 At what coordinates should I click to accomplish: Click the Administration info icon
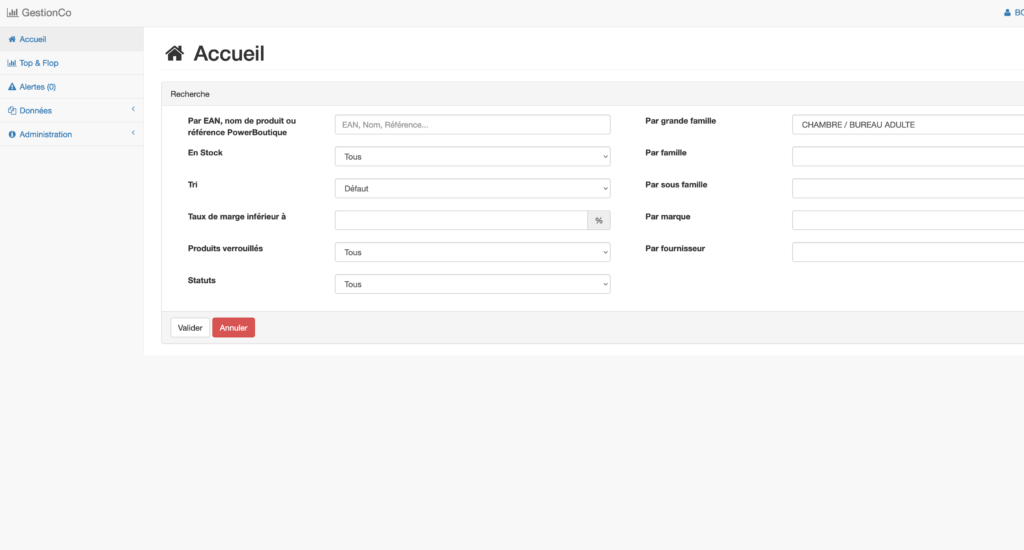point(12,135)
